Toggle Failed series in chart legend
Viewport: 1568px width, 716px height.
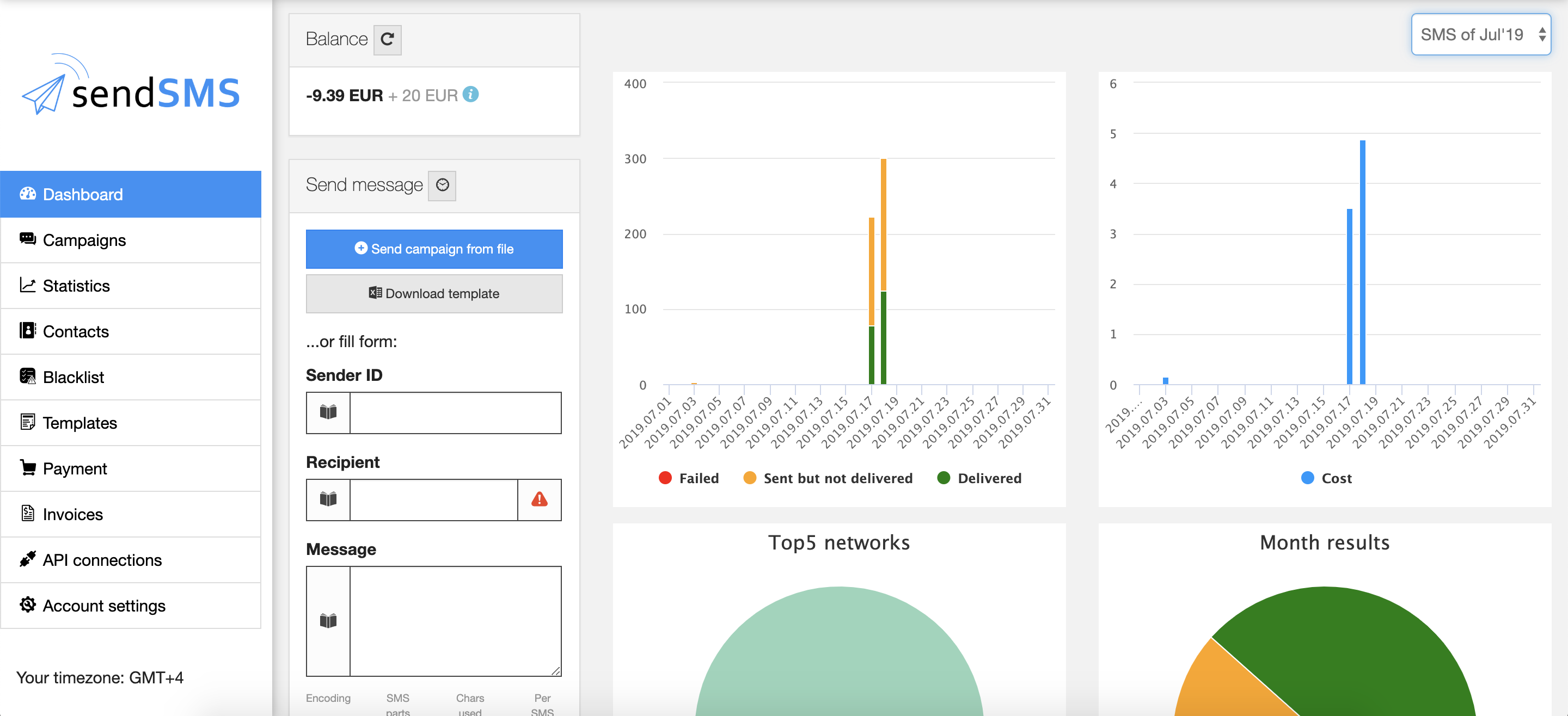point(689,478)
